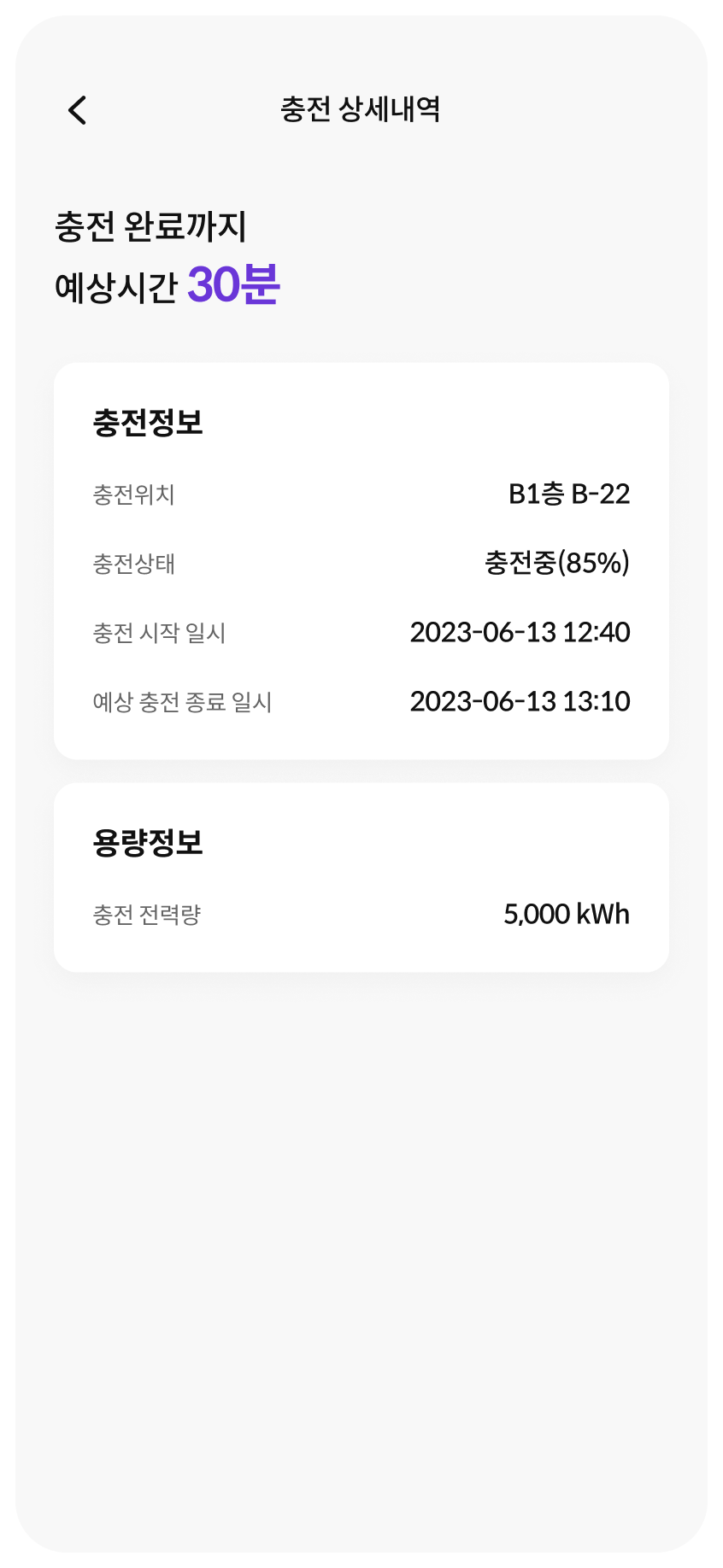Click the 충전 시작 일시 label
The image size is (723, 1568).
159,634
